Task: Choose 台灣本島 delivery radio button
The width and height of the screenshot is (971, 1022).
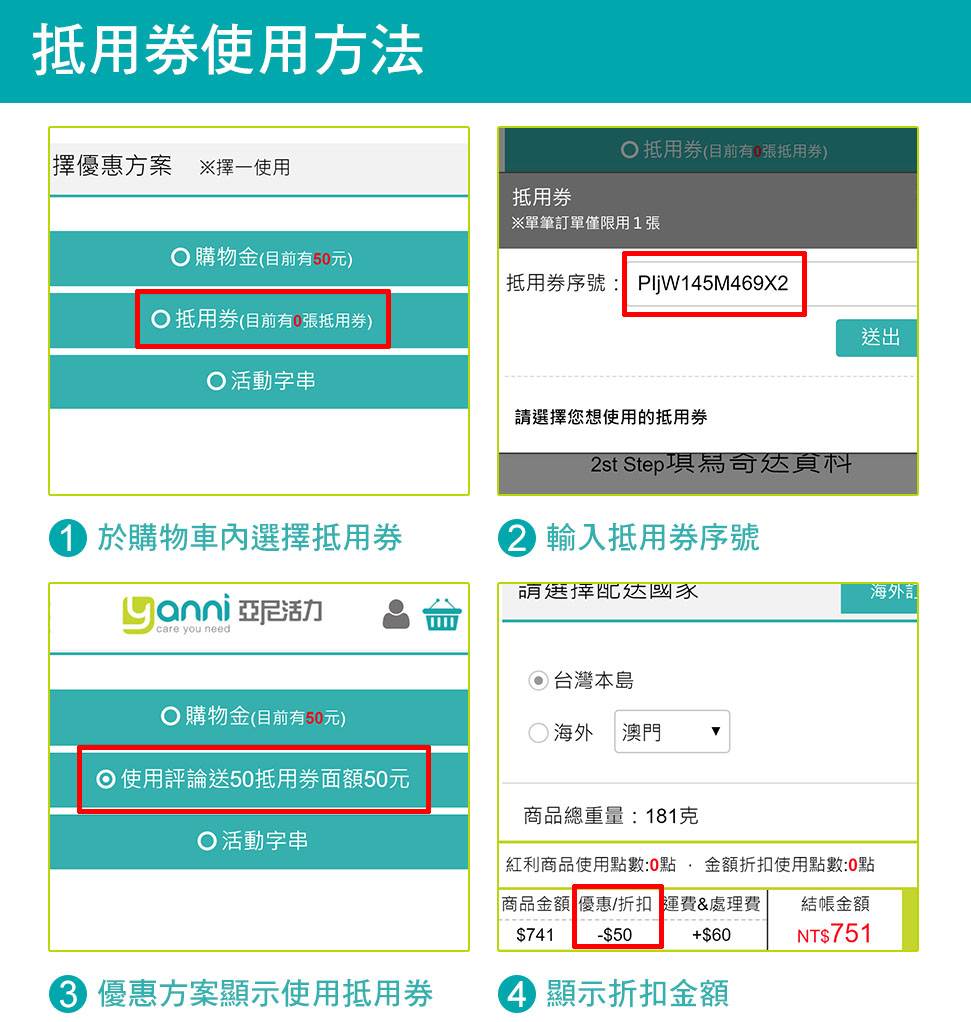Action: pyautogui.click(x=538, y=681)
